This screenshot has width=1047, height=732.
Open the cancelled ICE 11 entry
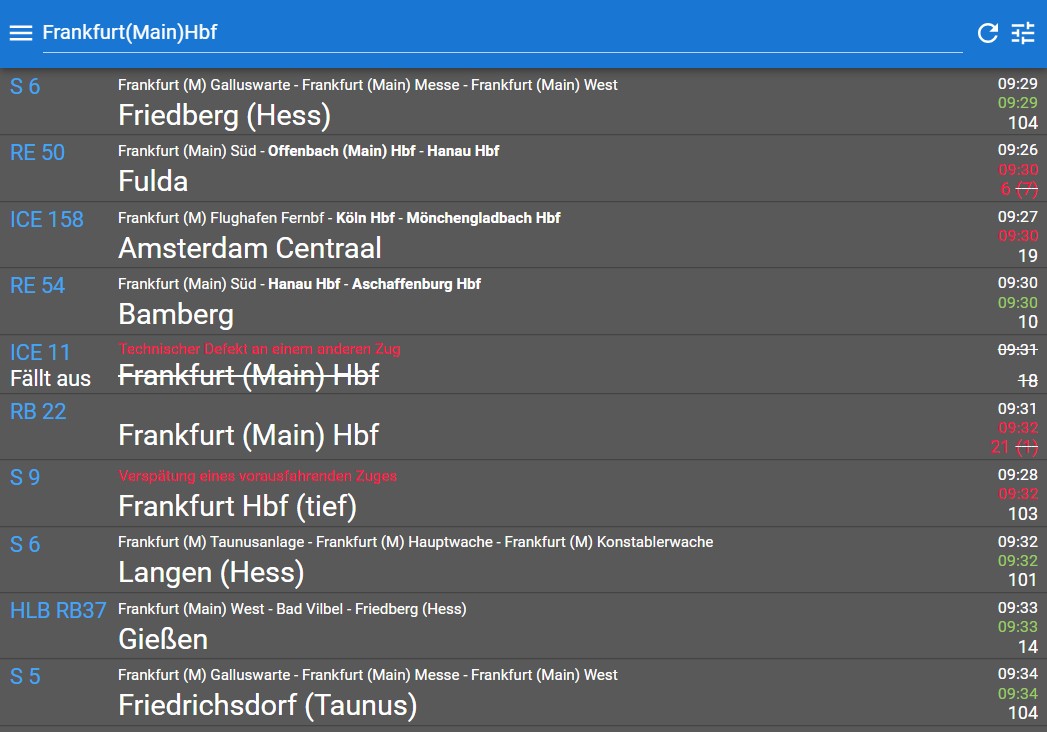click(x=524, y=364)
